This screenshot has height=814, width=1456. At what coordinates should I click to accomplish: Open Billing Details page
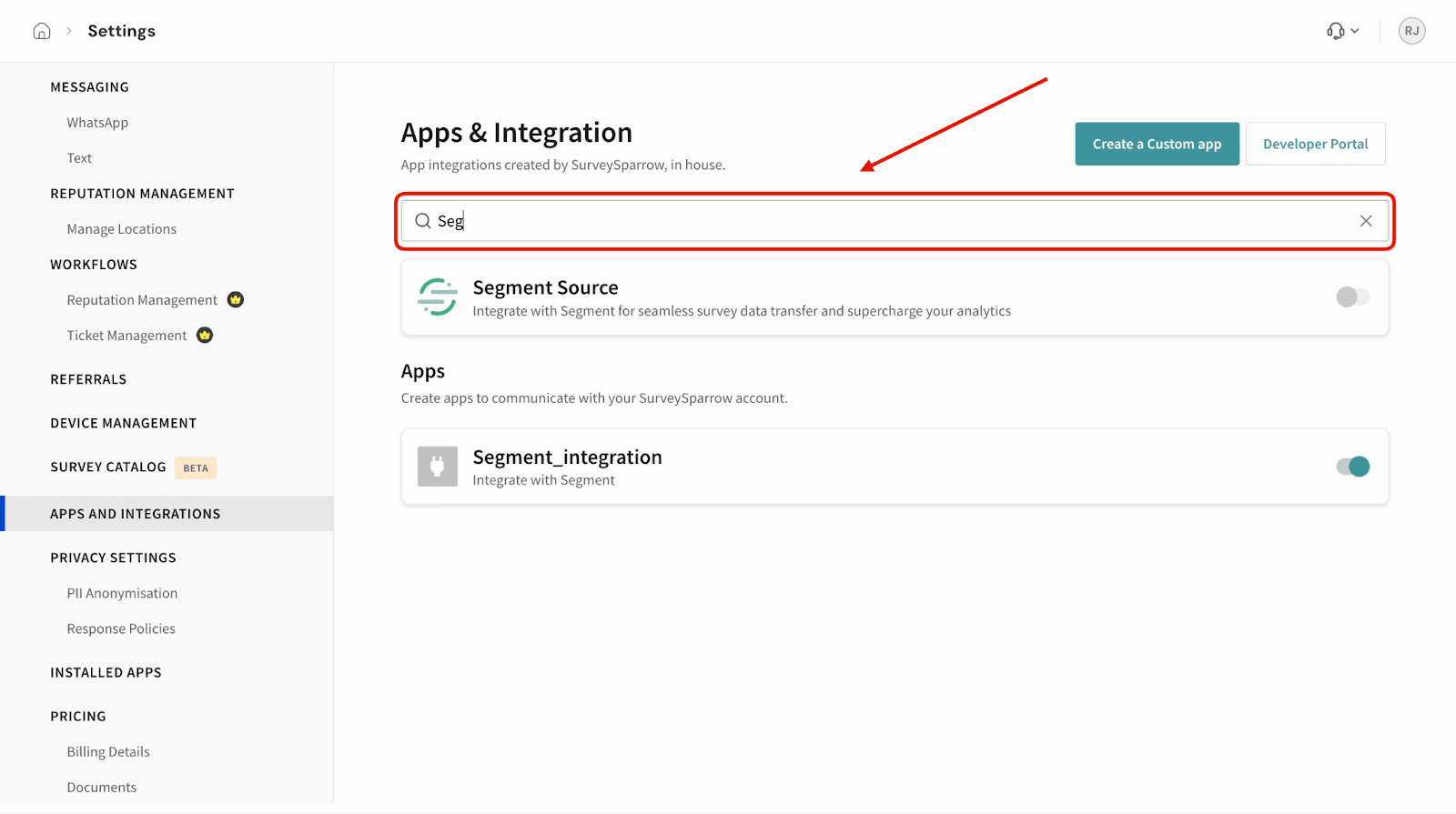point(108,752)
